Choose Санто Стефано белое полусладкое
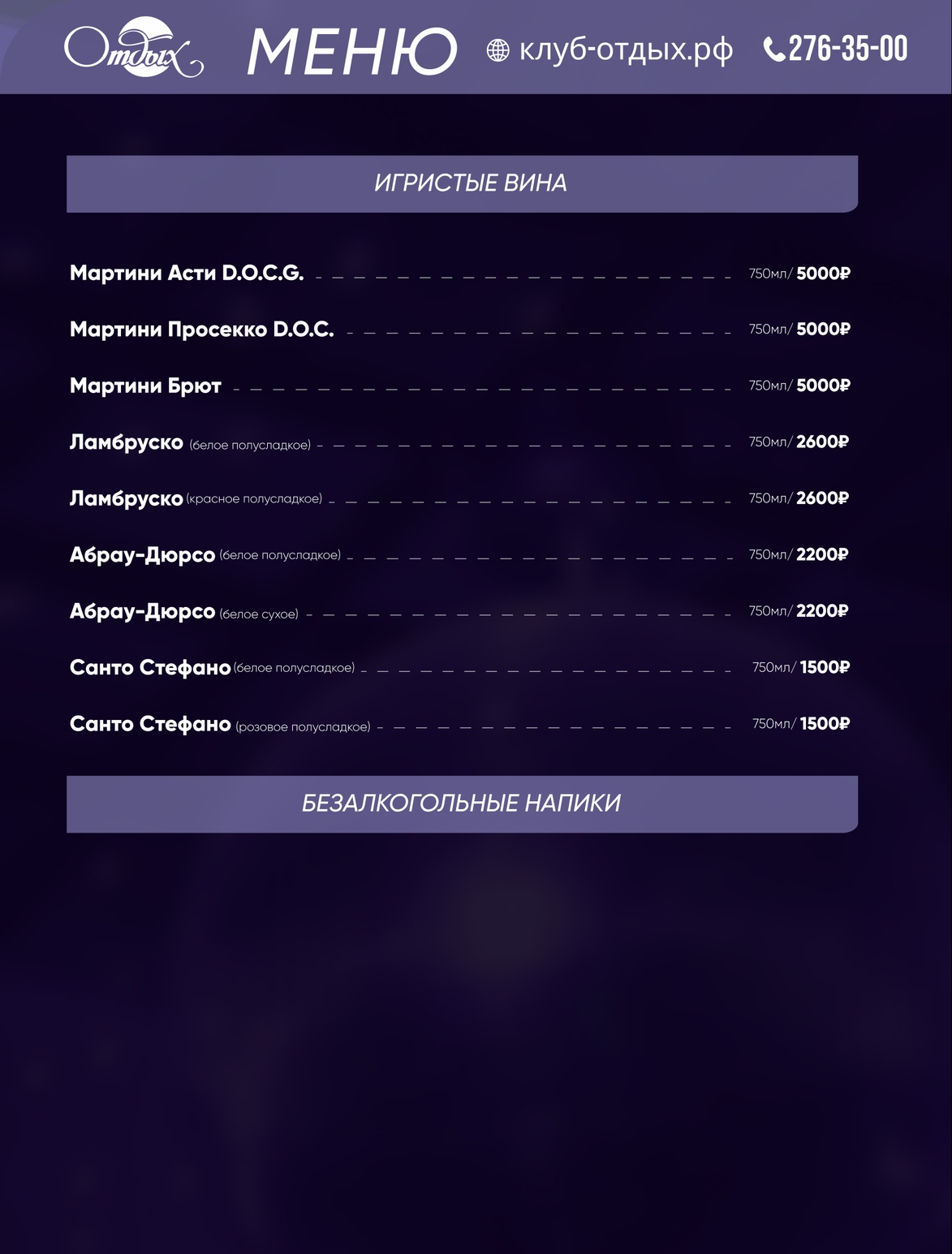 pyautogui.click(x=212, y=667)
